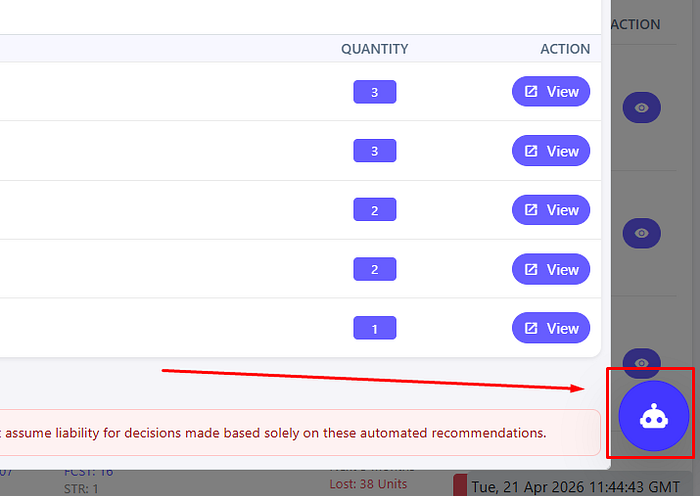Click the ACTION column header in the modal

click(565, 49)
